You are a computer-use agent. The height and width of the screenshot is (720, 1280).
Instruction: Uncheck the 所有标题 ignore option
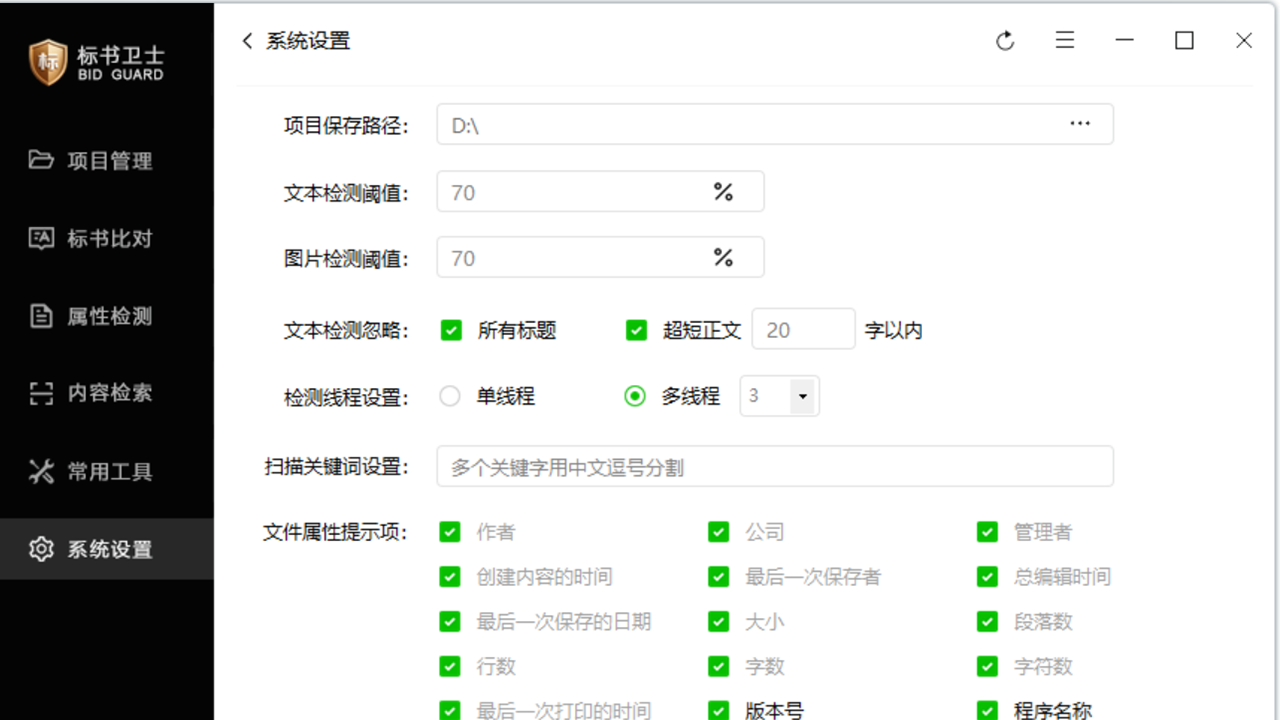450,329
